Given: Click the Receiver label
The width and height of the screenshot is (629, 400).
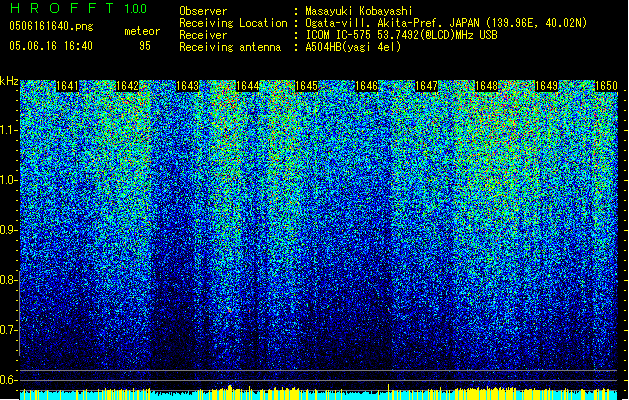Looking at the screenshot, I should click(x=203, y=35).
